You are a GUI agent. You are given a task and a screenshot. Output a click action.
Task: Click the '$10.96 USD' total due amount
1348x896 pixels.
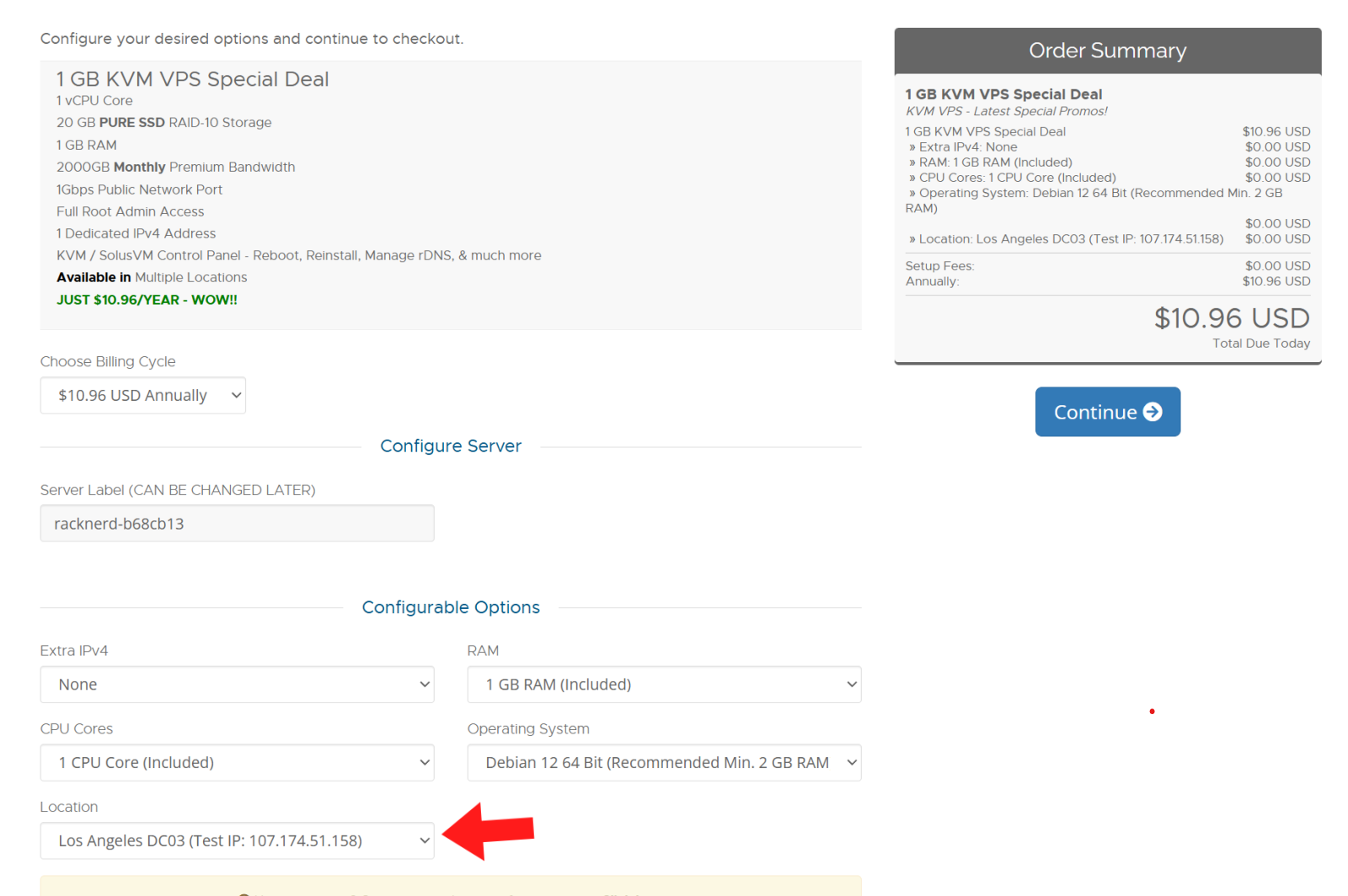pos(1232,317)
